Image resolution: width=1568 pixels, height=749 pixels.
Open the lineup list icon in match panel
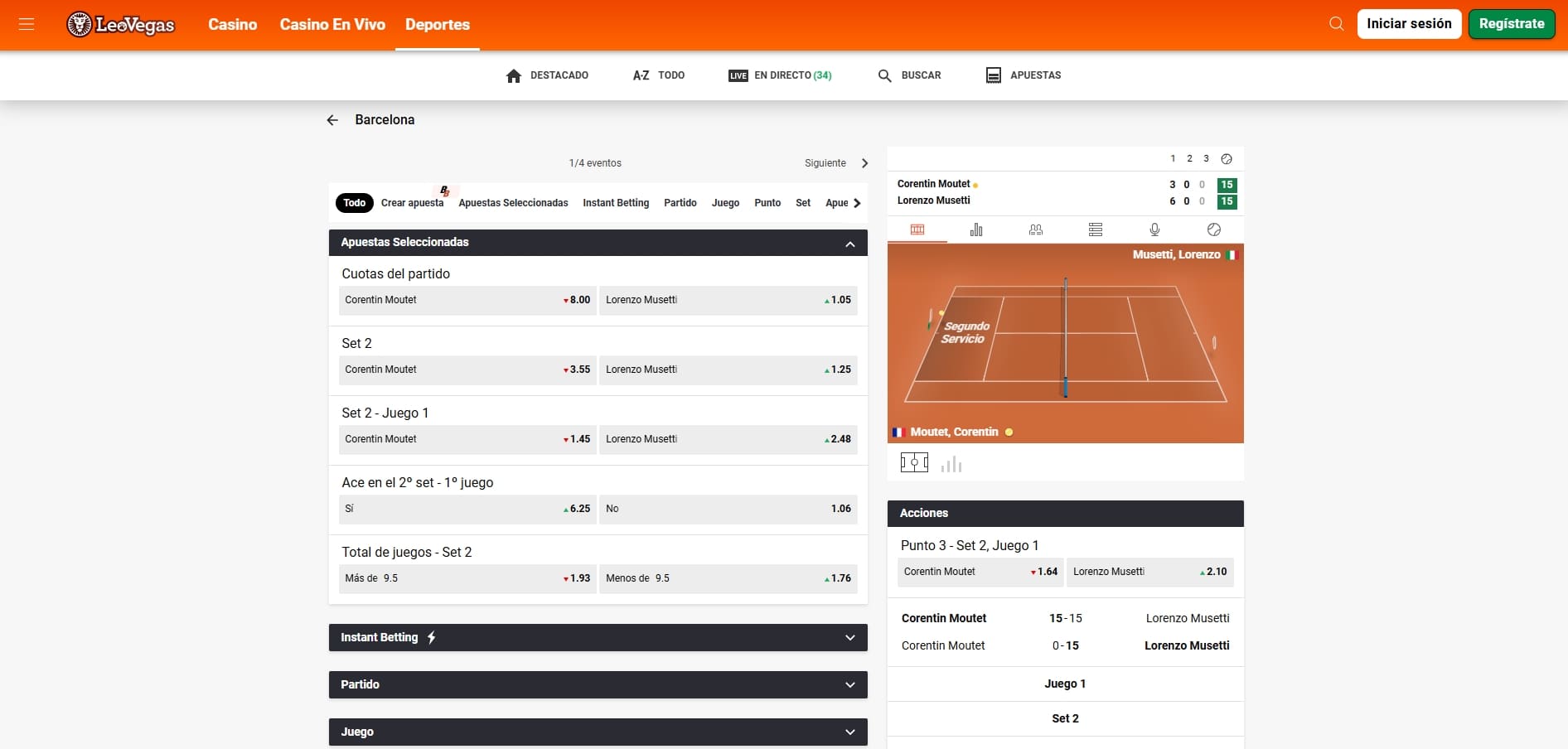tap(1095, 230)
